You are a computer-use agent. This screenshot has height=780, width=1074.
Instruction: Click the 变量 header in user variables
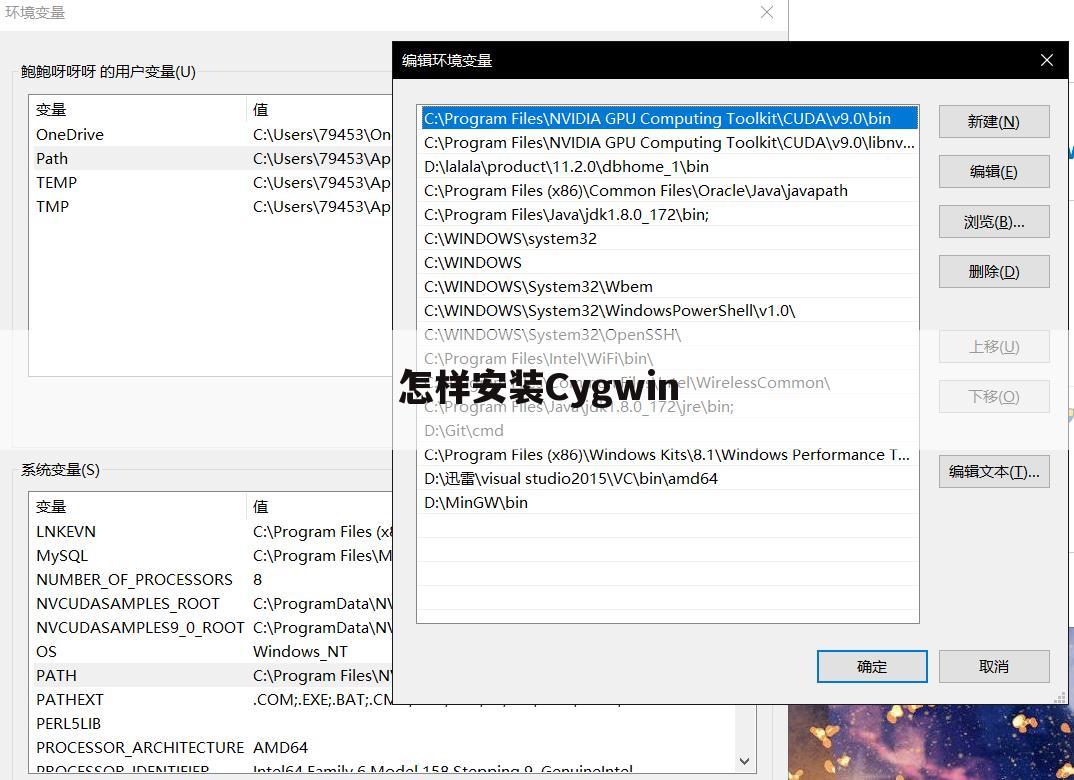pos(137,110)
